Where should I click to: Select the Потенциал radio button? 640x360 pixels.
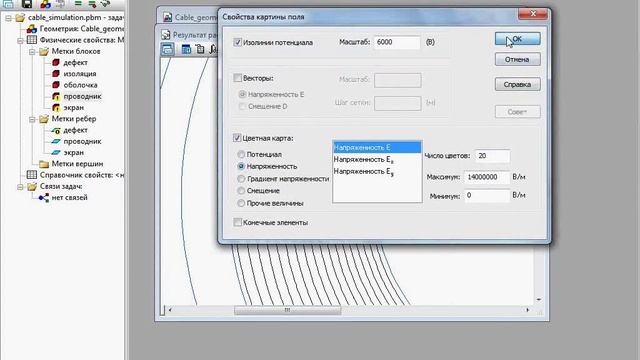tap(241, 154)
